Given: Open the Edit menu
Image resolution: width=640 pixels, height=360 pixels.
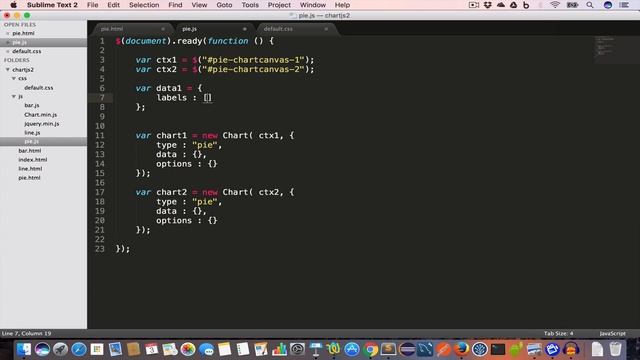Looking at the screenshot, I should pyautogui.click(x=113, y=5).
